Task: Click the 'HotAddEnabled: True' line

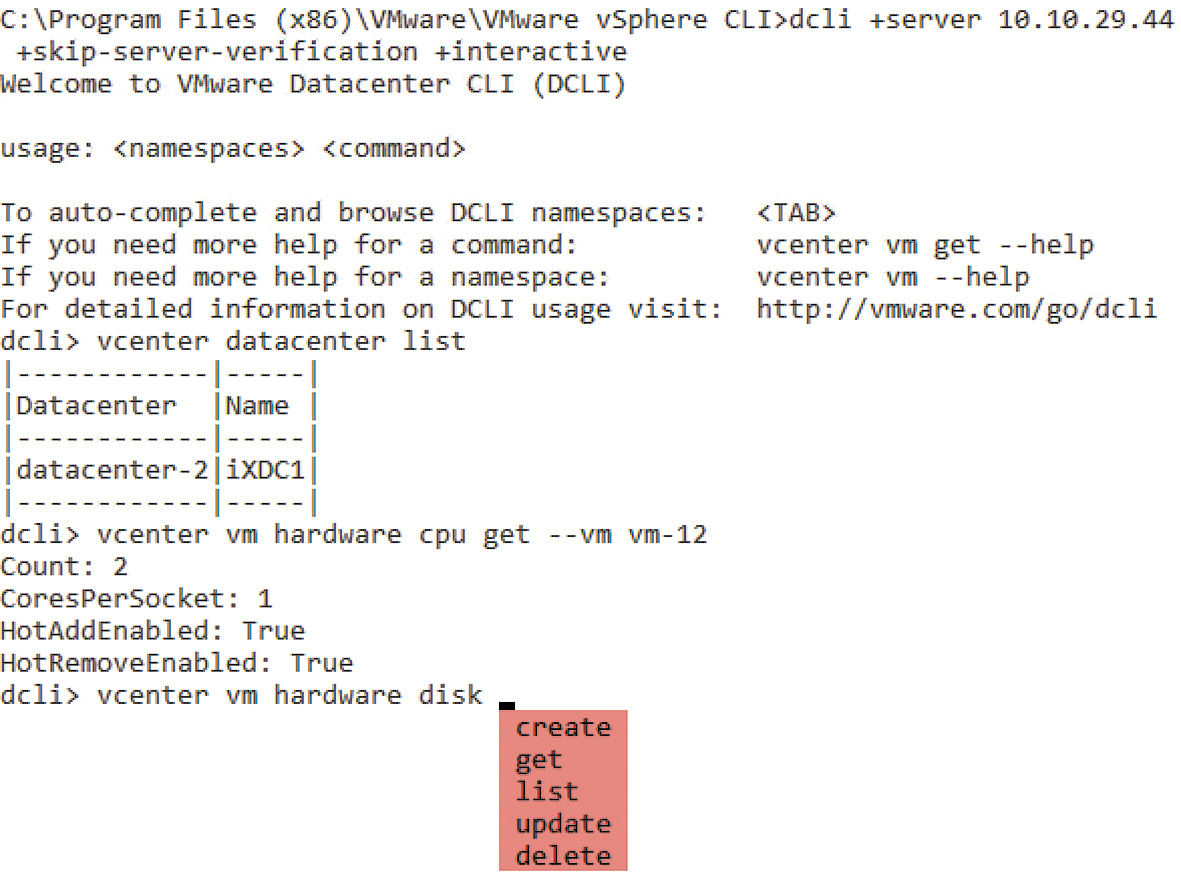Action: (x=152, y=631)
